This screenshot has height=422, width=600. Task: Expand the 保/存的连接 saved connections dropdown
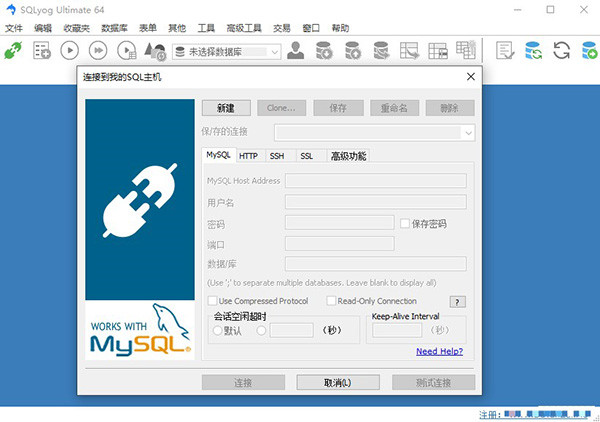pos(375,133)
